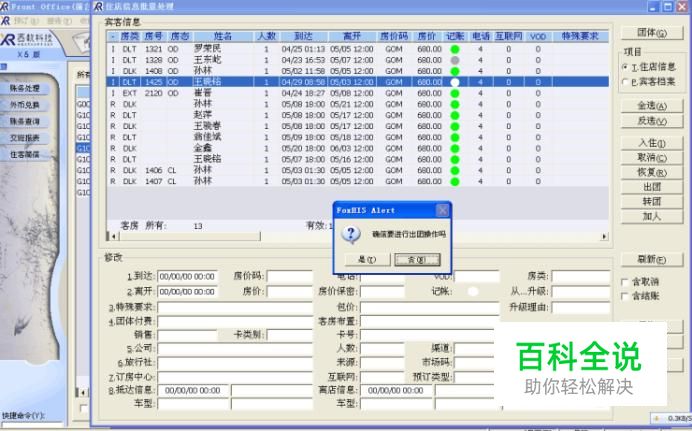Sort by the 房号 column header

click(154, 36)
